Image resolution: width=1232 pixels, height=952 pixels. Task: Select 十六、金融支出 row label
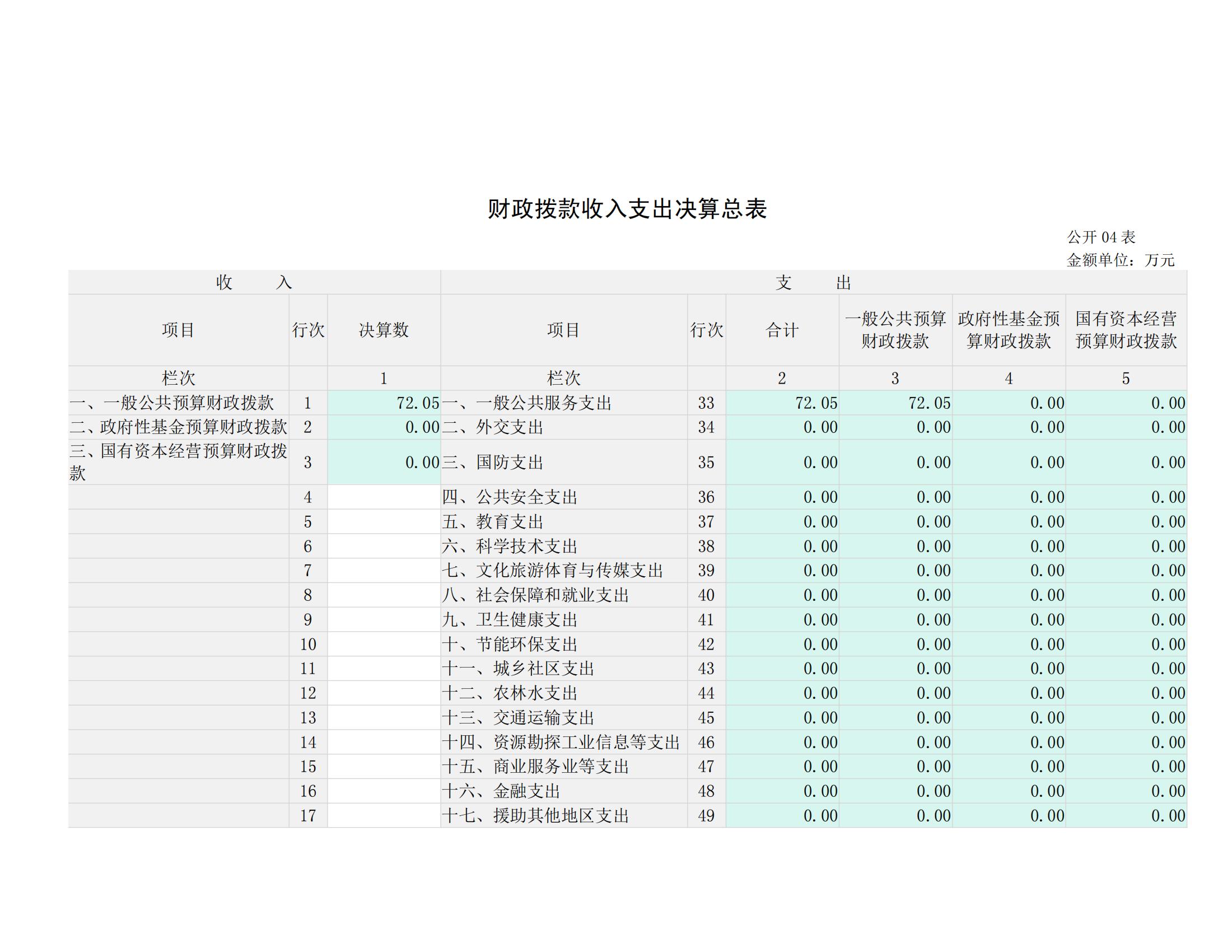tap(501, 791)
